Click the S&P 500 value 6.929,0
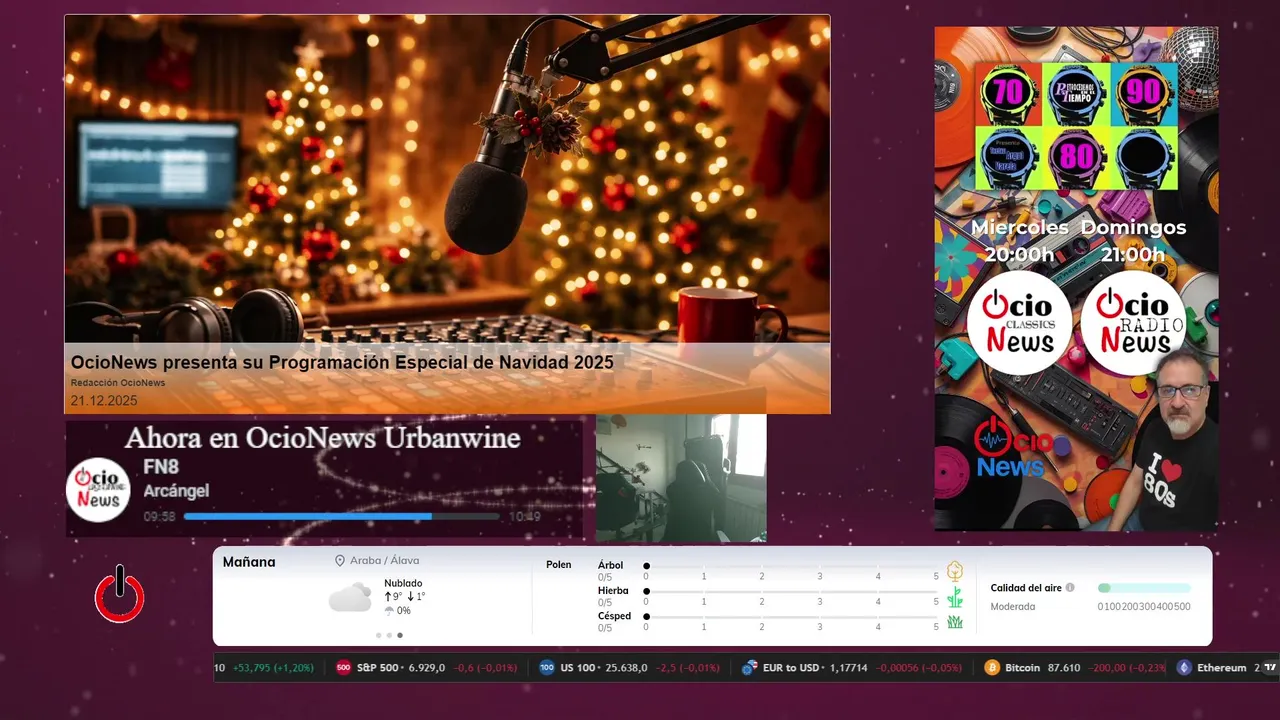 tap(427, 668)
